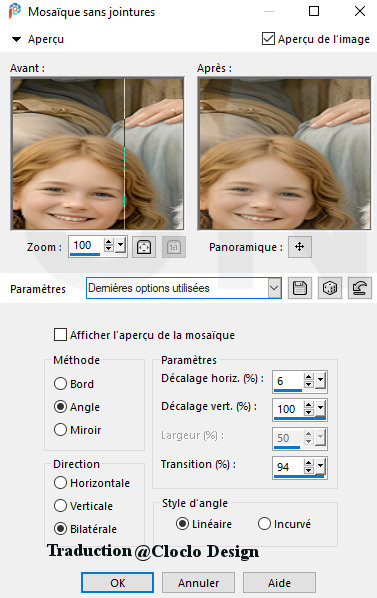Click the blue bar under Zoom value
377x598 pixels.
85,254
